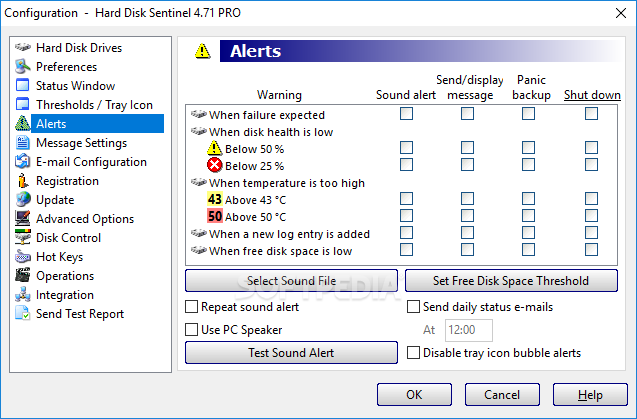Open Help for this dialog

pos(590,394)
